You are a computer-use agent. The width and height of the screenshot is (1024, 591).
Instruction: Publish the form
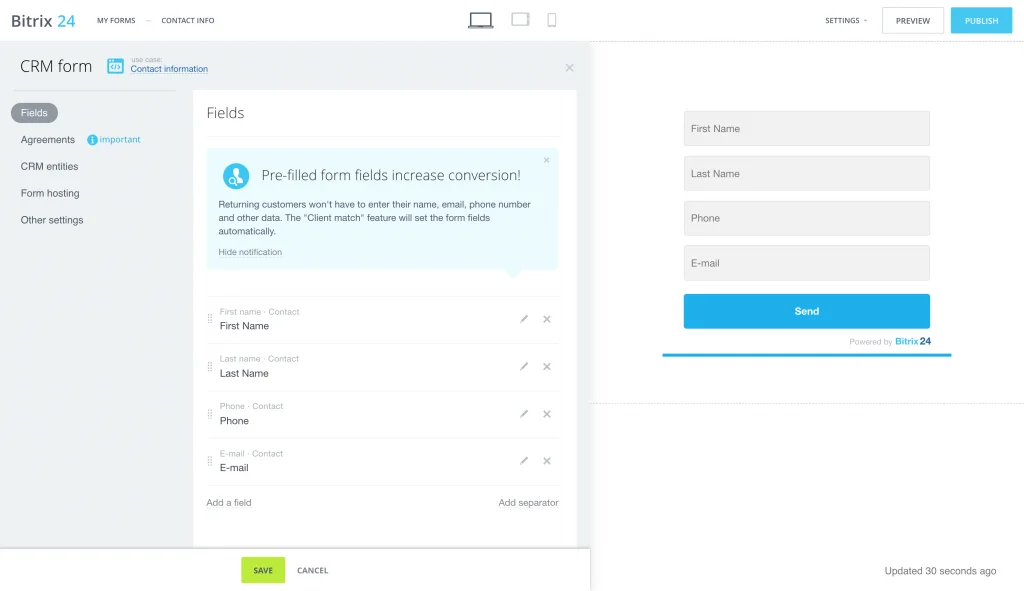[981, 21]
